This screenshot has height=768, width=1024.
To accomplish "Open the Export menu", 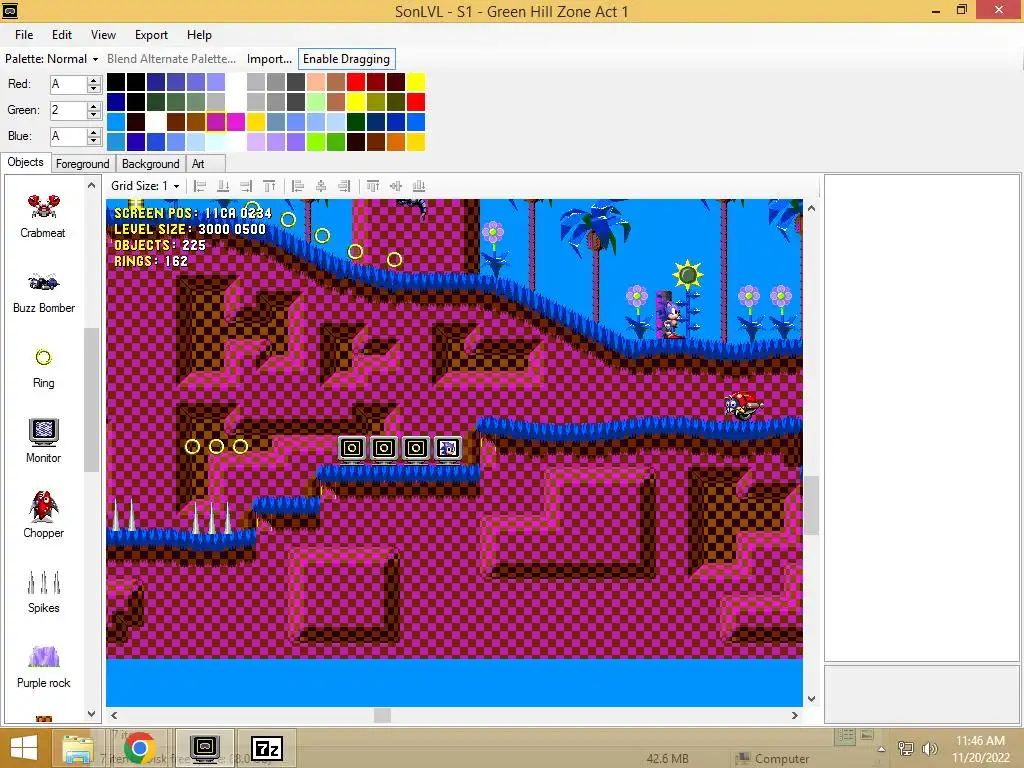I will (152, 35).
